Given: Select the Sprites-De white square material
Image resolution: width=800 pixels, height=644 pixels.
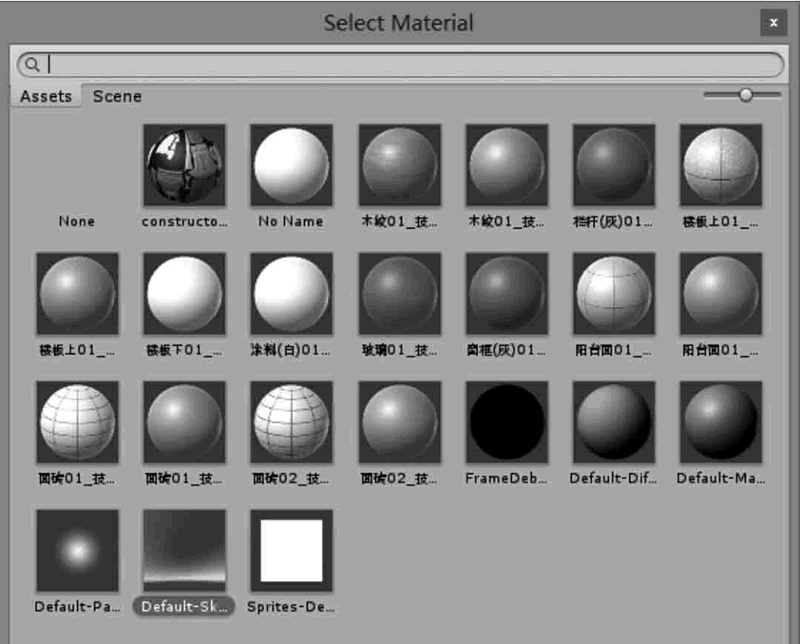Looking at the screenshot, I should point(291,550).
